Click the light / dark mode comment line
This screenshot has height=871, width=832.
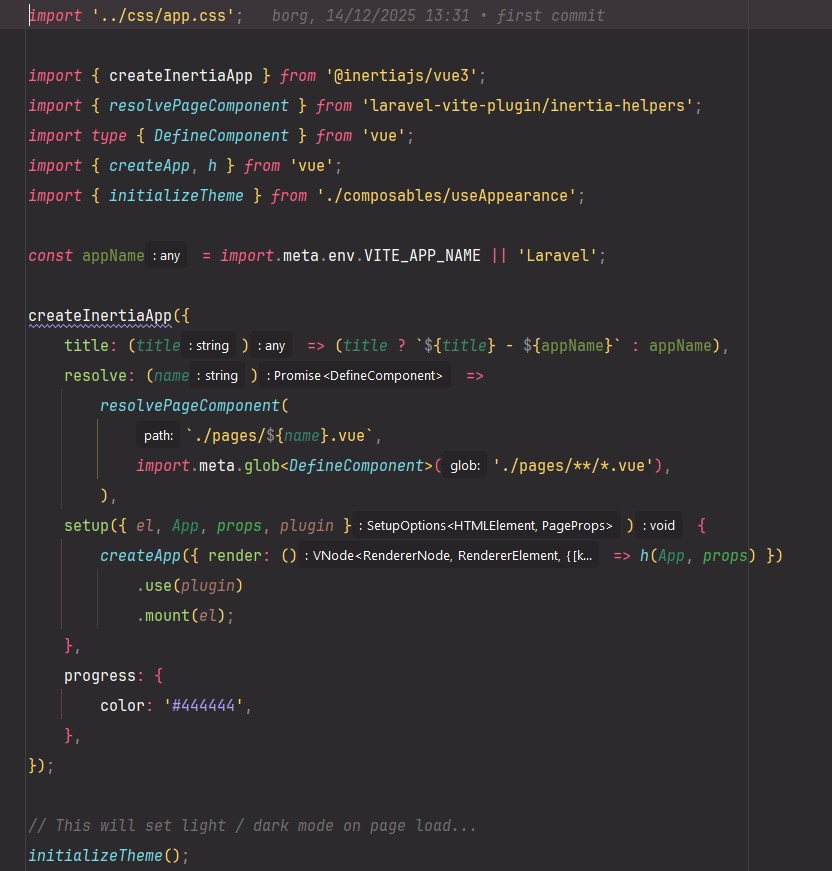click(x=252, y=826)
